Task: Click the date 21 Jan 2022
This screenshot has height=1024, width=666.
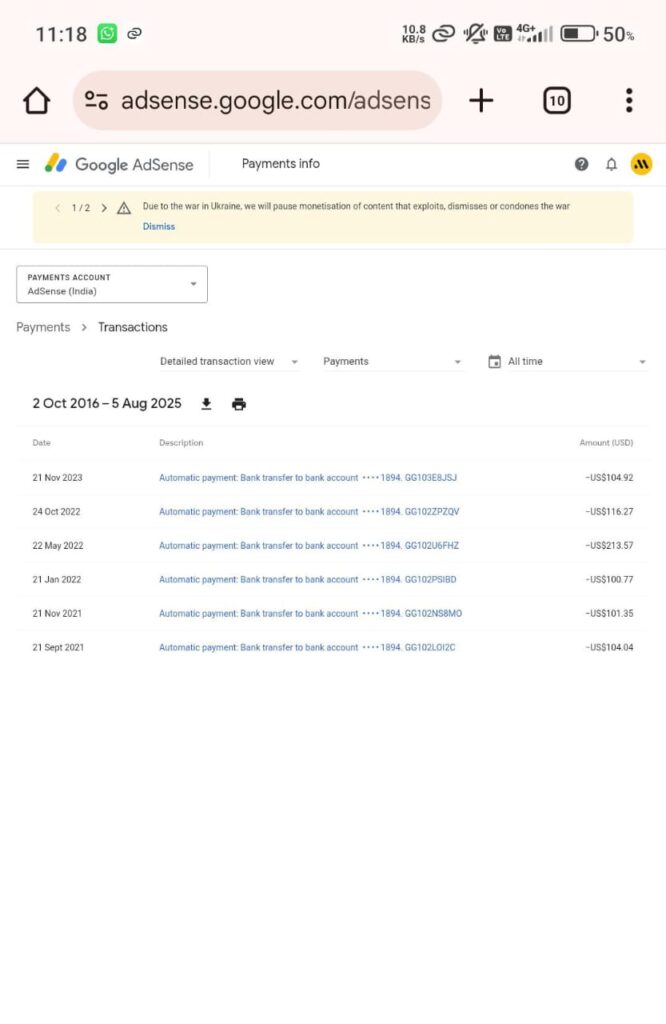Action: [57, 579]
